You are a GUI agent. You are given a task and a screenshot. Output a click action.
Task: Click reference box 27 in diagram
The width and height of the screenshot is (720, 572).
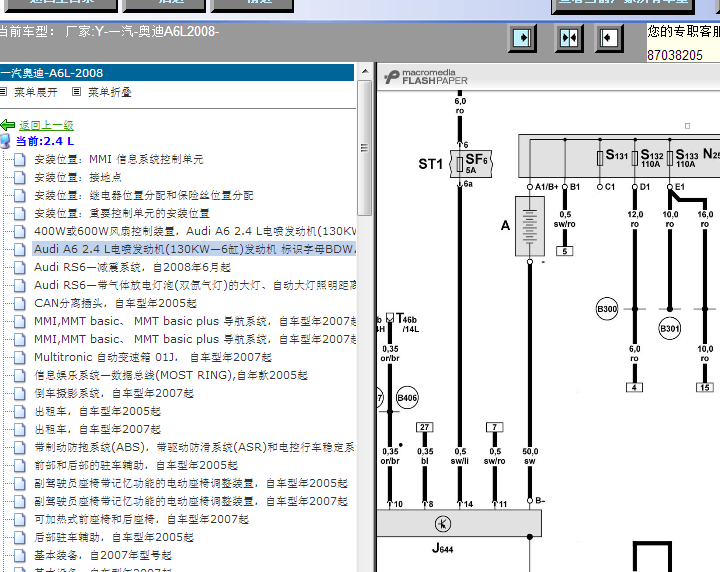pyautogui.click(x=424, y=427)
